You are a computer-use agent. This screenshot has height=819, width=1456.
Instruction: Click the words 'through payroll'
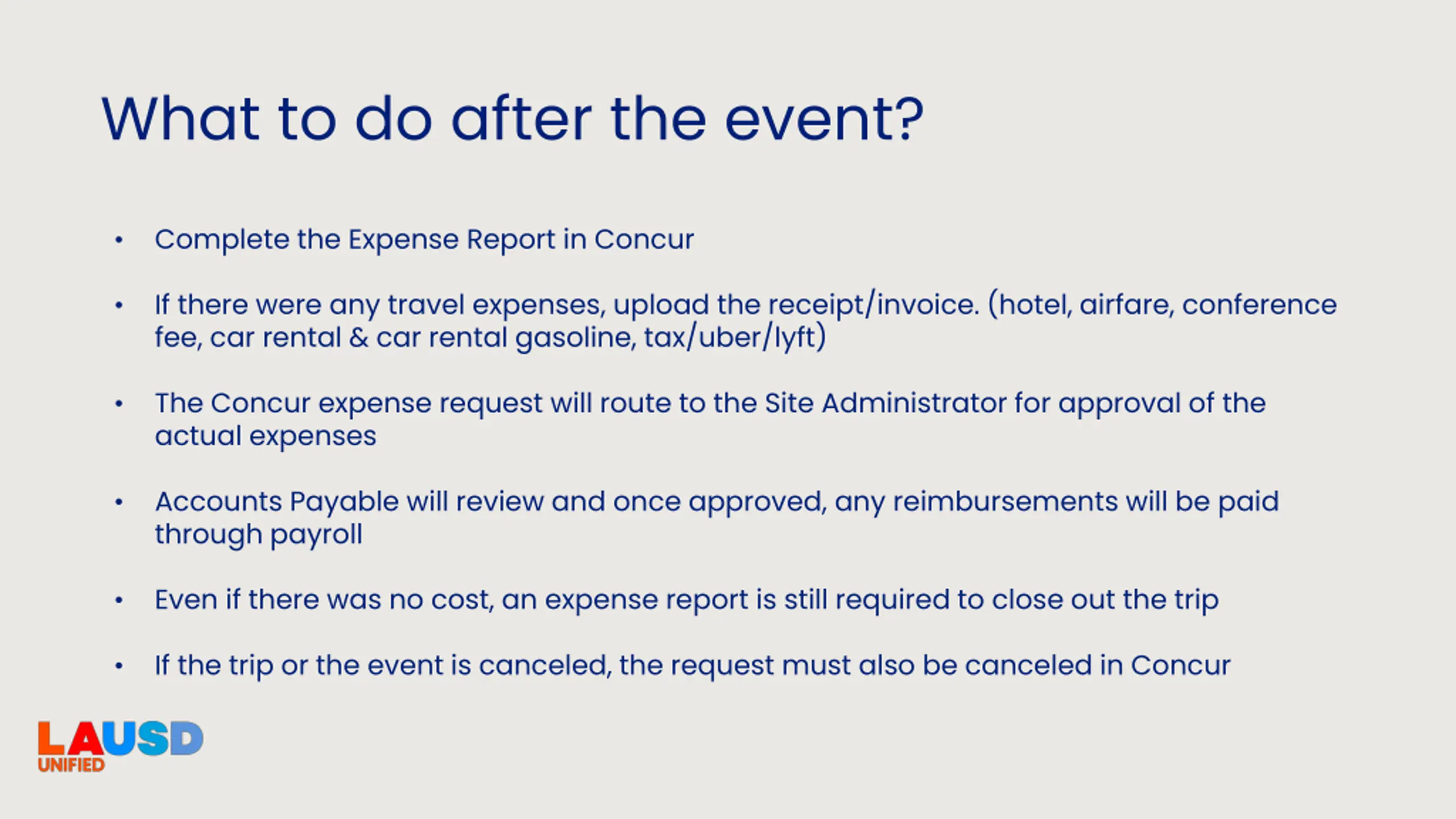259,535
